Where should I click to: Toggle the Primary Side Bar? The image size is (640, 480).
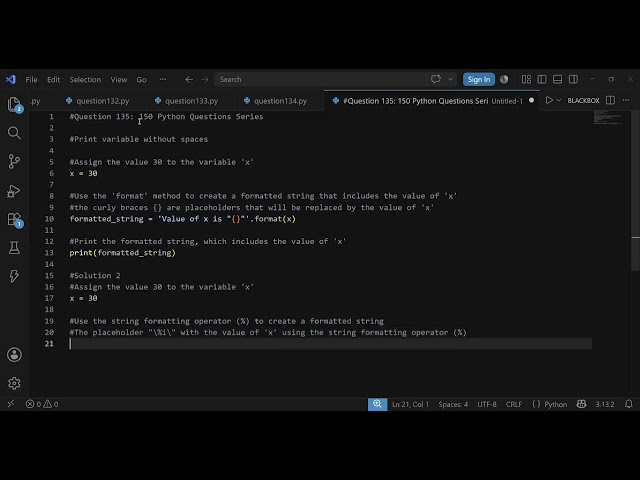pos(542,79)
